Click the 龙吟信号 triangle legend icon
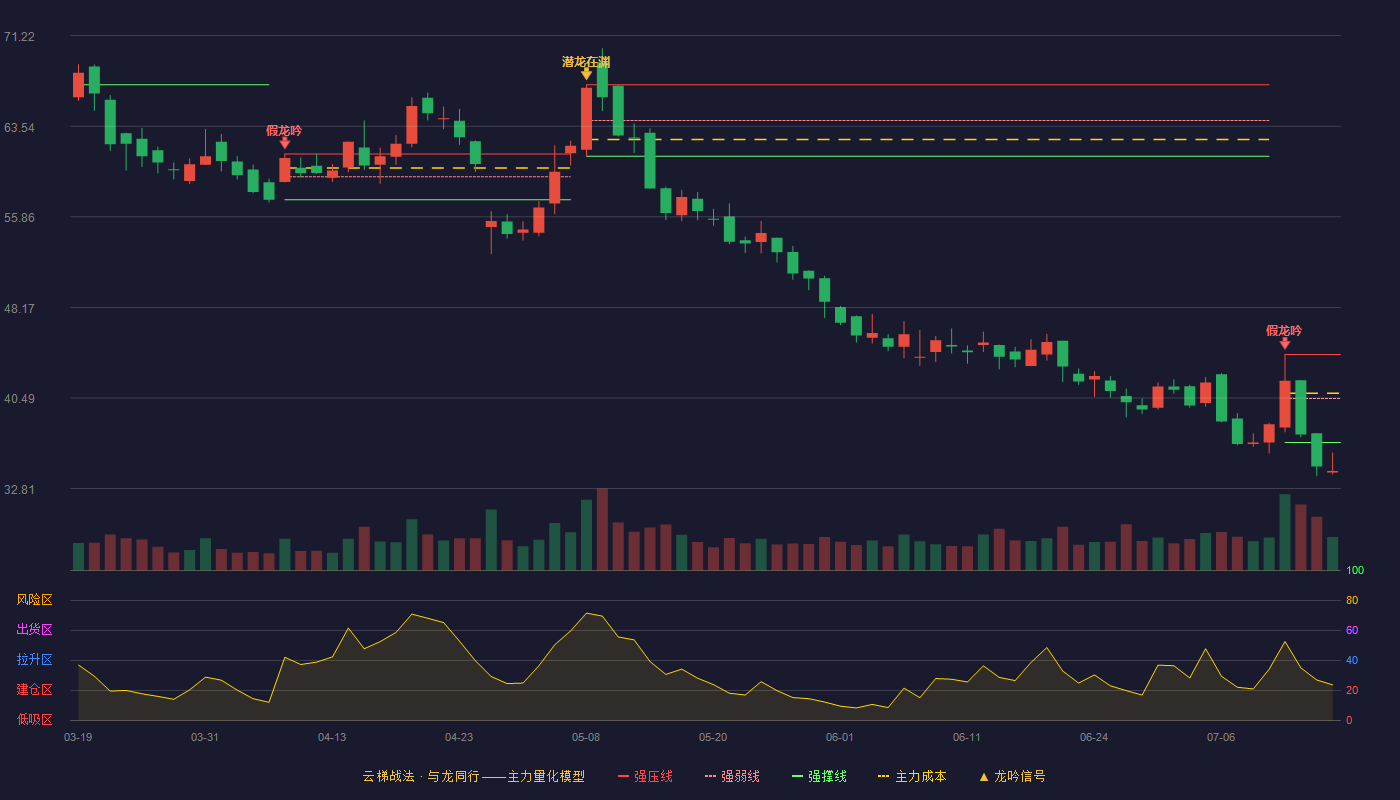Image resolution: width=1400 pixels, height=800 pixels. click(x=984, y=776)
